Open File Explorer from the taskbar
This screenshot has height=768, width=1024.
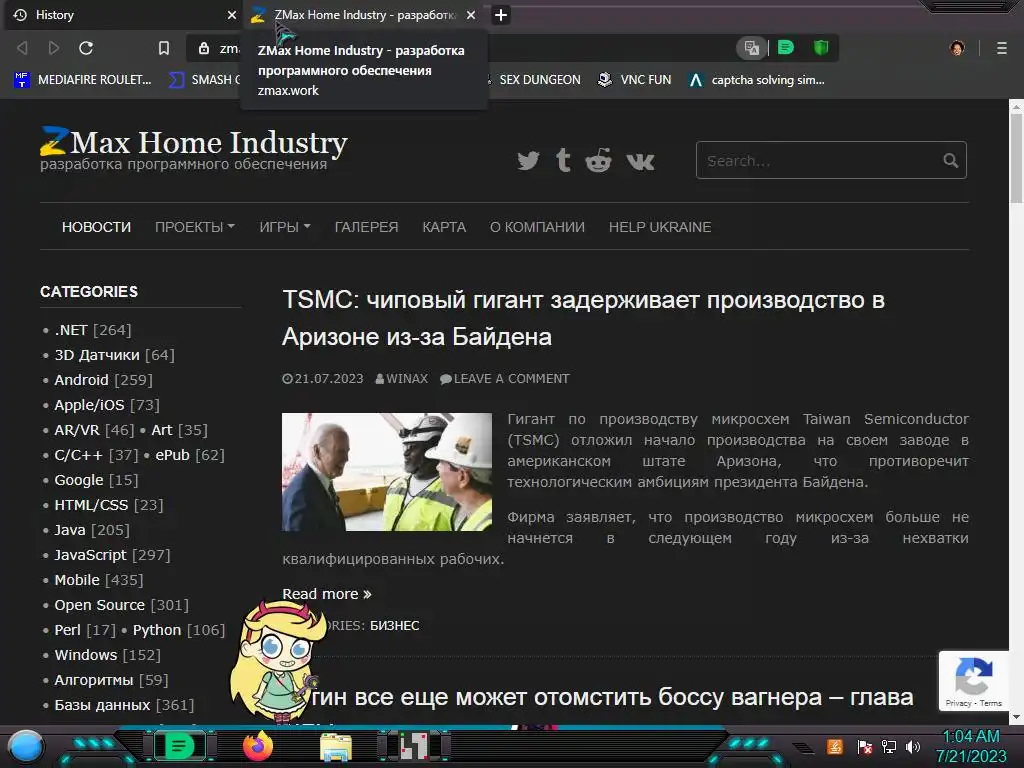coord(336,747)
